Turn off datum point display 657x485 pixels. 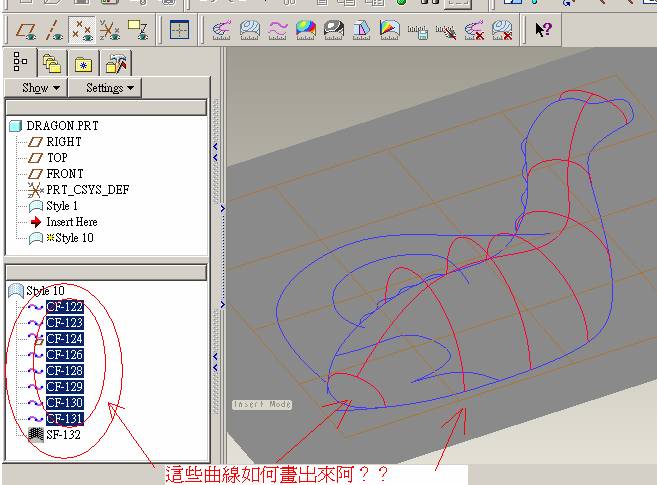[82, 30]
